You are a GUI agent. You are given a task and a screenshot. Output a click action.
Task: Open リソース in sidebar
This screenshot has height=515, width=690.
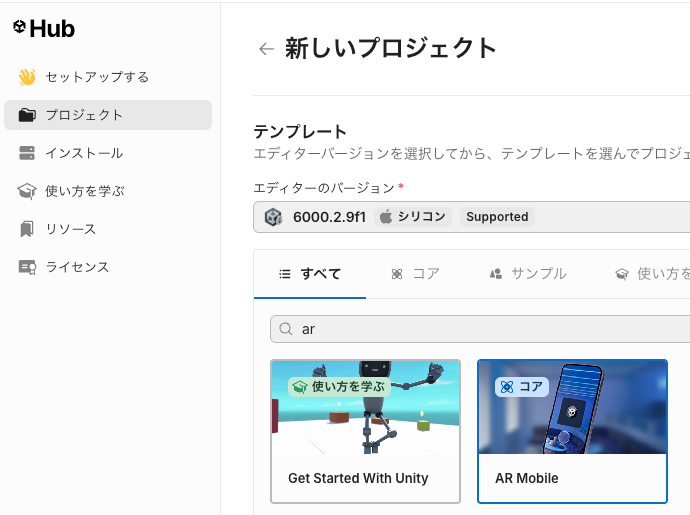click(x=108, y=229)
